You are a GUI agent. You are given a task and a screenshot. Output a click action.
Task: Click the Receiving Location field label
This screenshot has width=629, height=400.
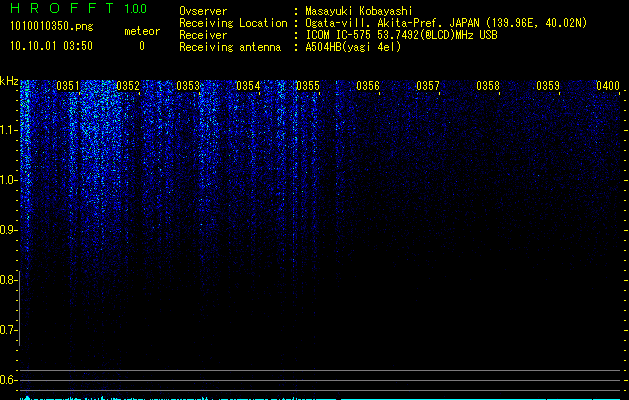(233, 23)
